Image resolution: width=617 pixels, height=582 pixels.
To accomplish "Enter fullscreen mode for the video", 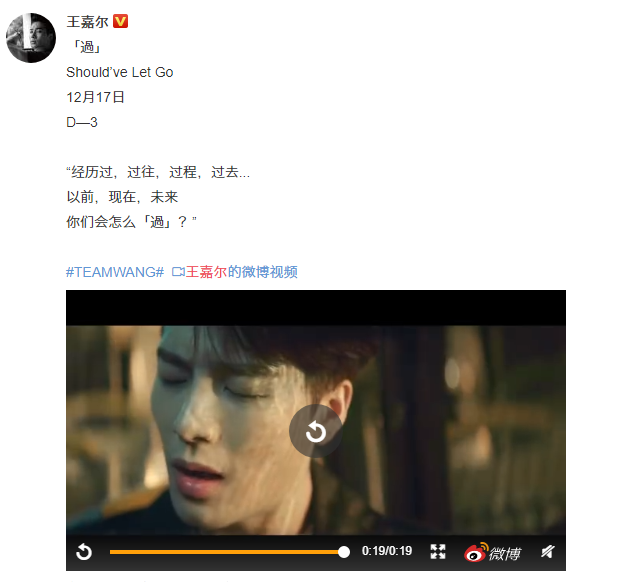I will coord(438,552).
